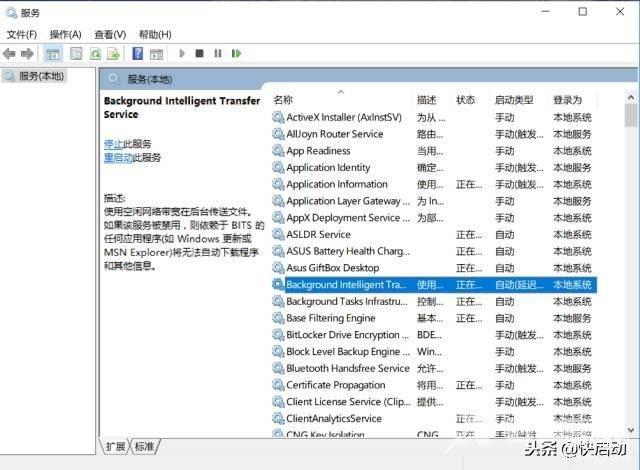The image size is (640, 470).
Task: Switch to the 标准 tab
Action: (x=144, y=447)
